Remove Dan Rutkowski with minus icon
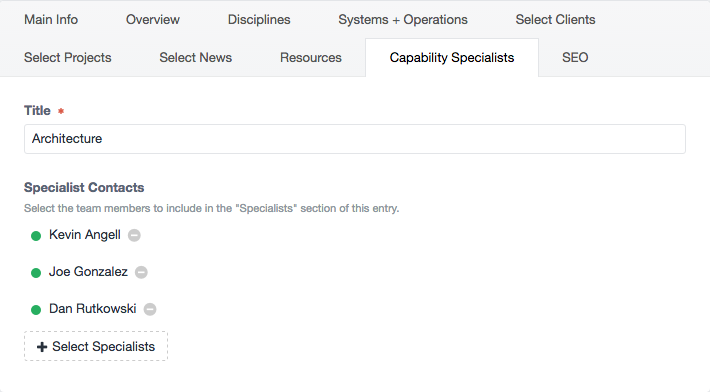Viewport: 710px width, 392px height. 150,309
